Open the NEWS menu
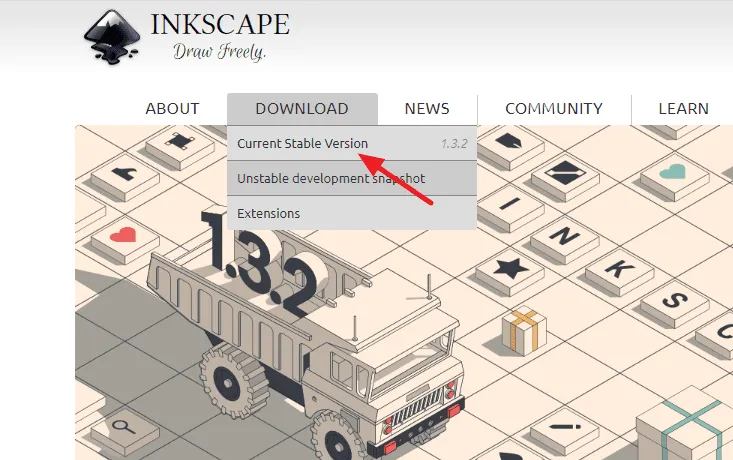The image size is (733, 460). pyautogui.click(x=427, y=109)
